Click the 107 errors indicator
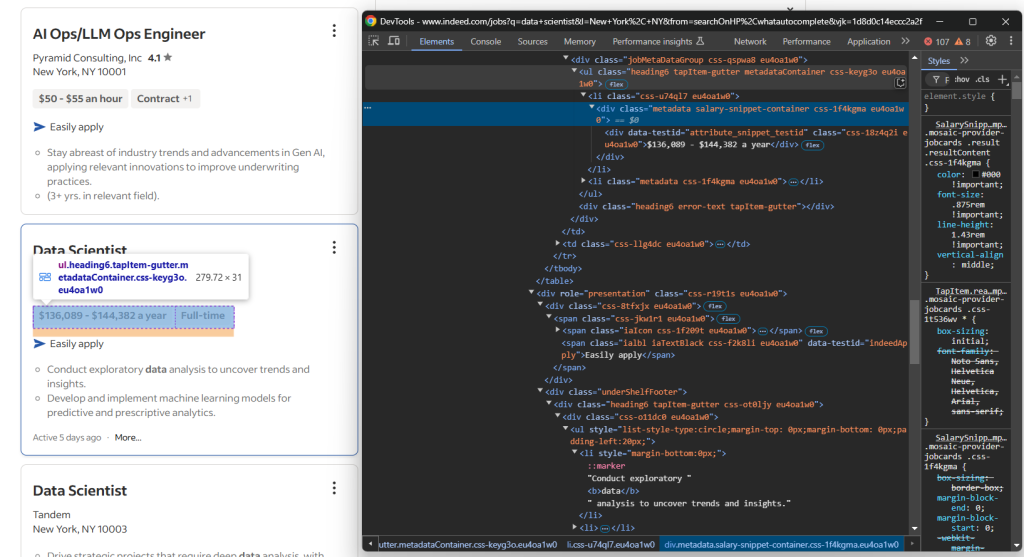Image resolution: width=1024 pixels, height=557 pixels. (936, 41)
